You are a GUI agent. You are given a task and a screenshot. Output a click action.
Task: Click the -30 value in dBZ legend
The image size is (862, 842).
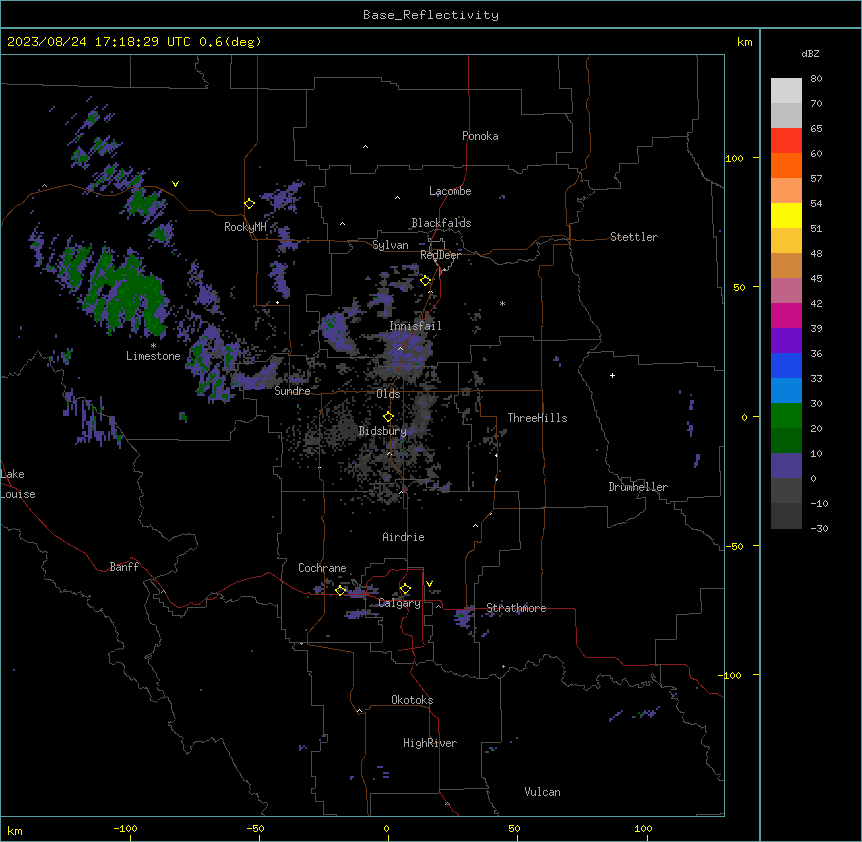pyautogui.click(x=820, y=529)
